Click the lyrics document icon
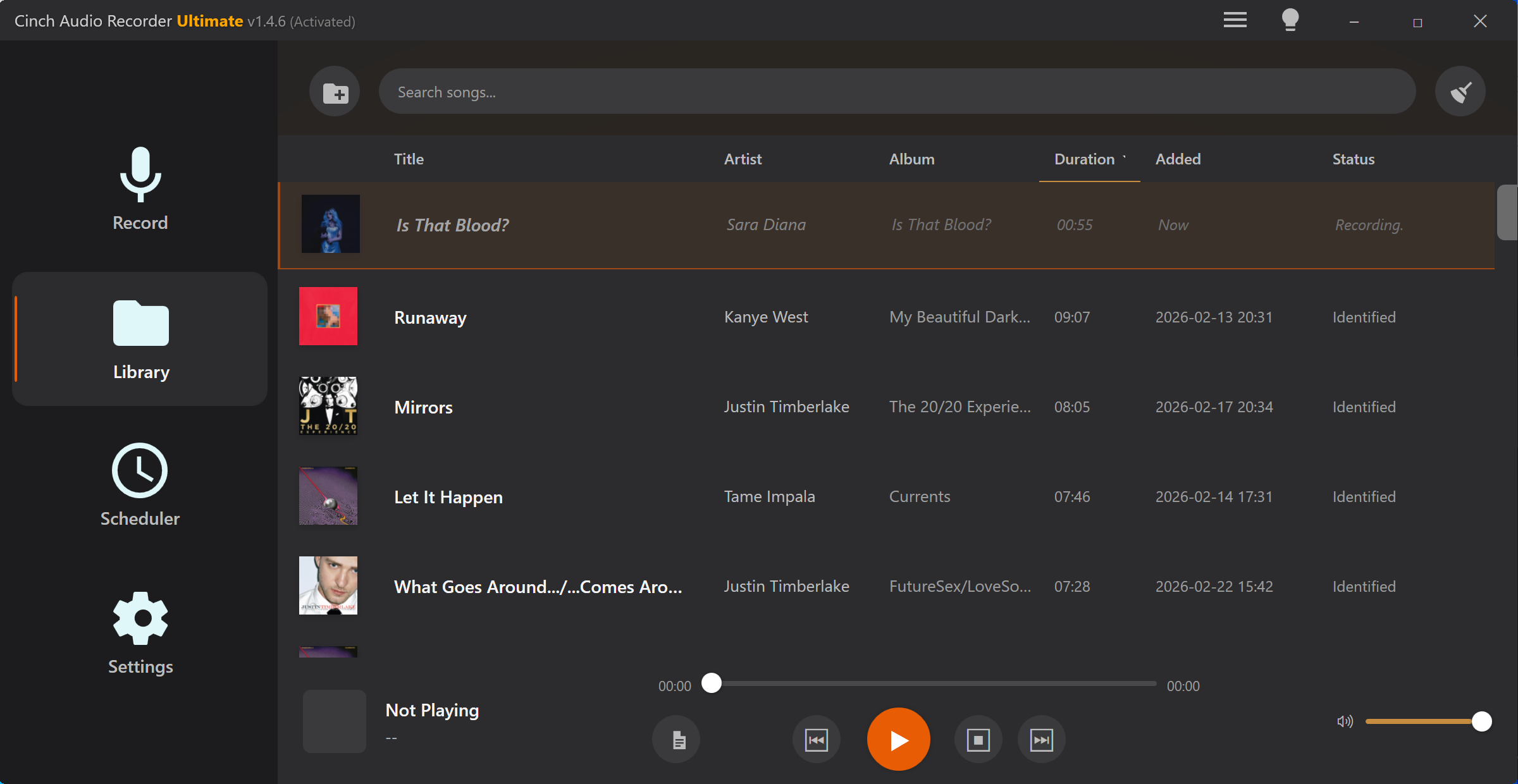The width and height of the screenshot is (1518, 784). pyautogui.click(x=677, y=739)
